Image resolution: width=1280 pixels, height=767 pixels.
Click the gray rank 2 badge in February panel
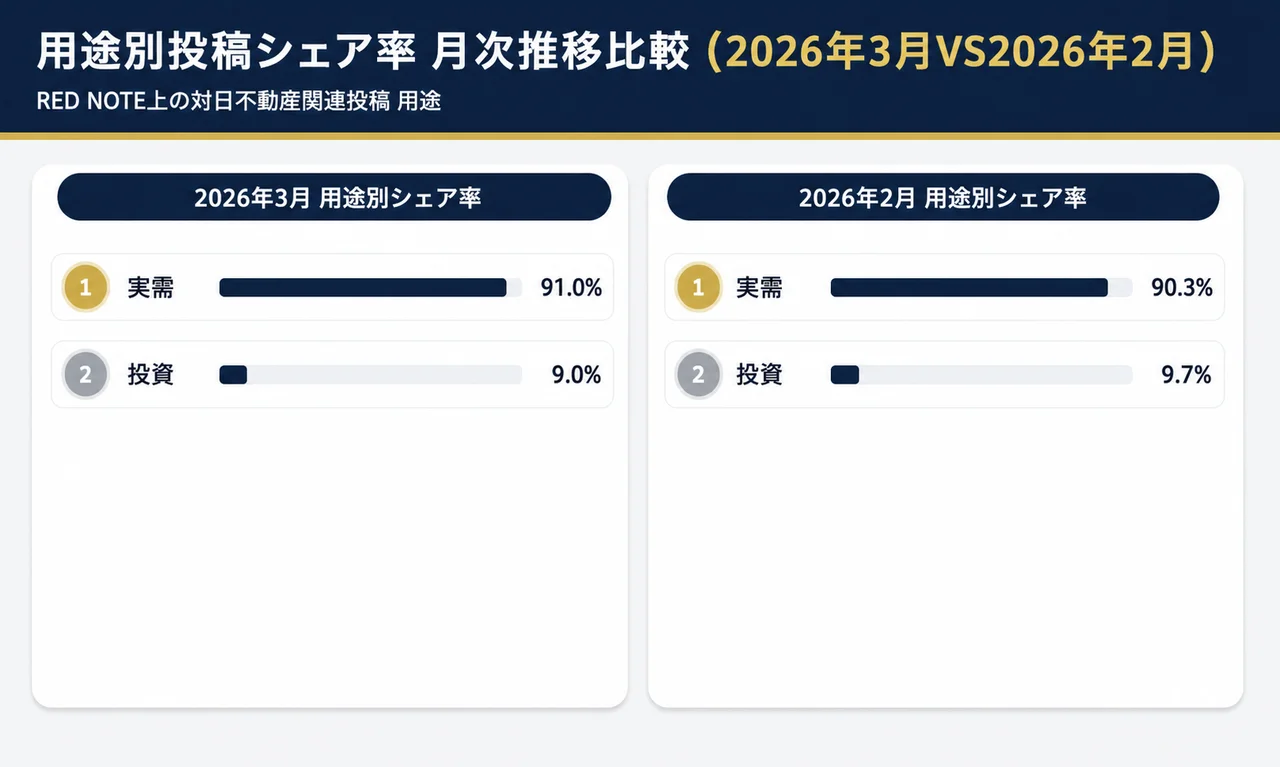coord(698,375)
